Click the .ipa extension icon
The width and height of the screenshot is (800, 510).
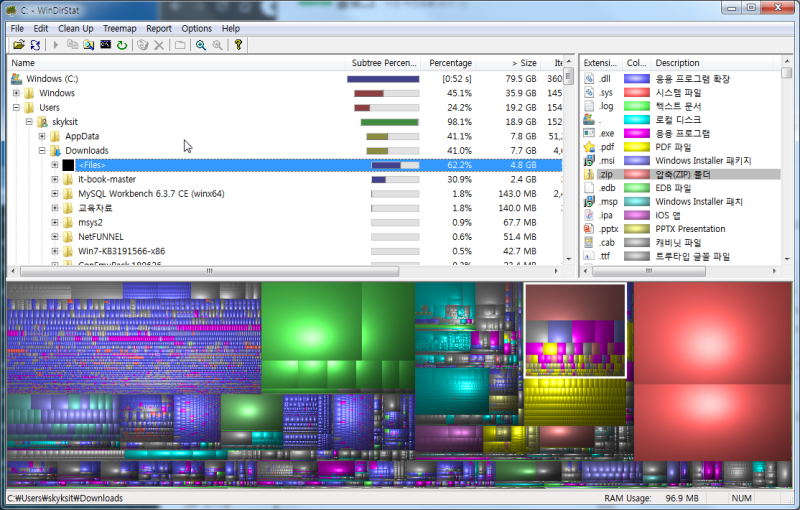(x=589, y=215)
